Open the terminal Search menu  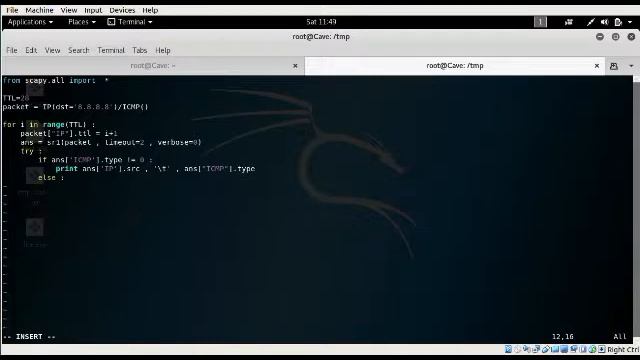point(78,50)
